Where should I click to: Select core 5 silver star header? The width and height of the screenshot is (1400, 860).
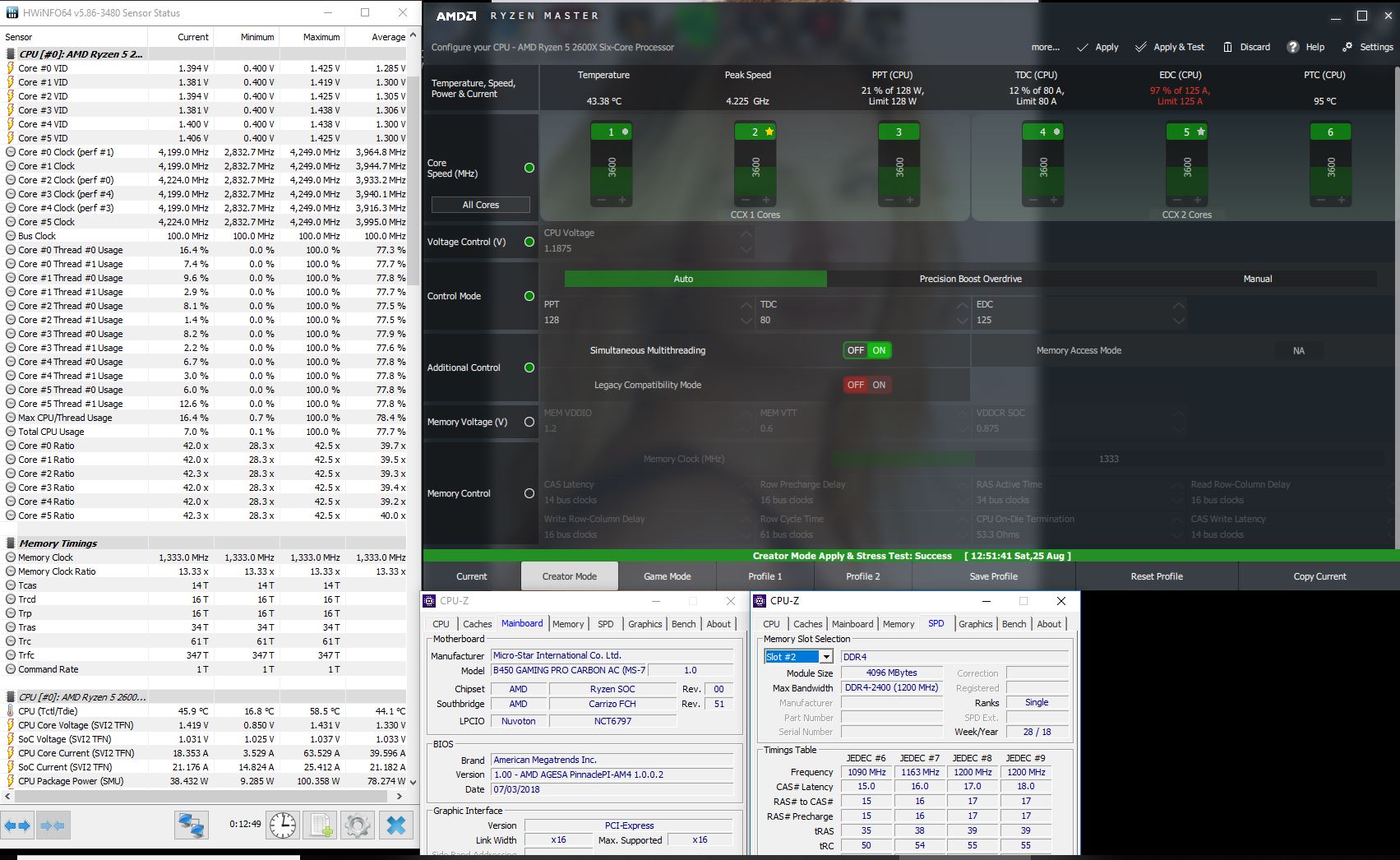pos(1187,132)
